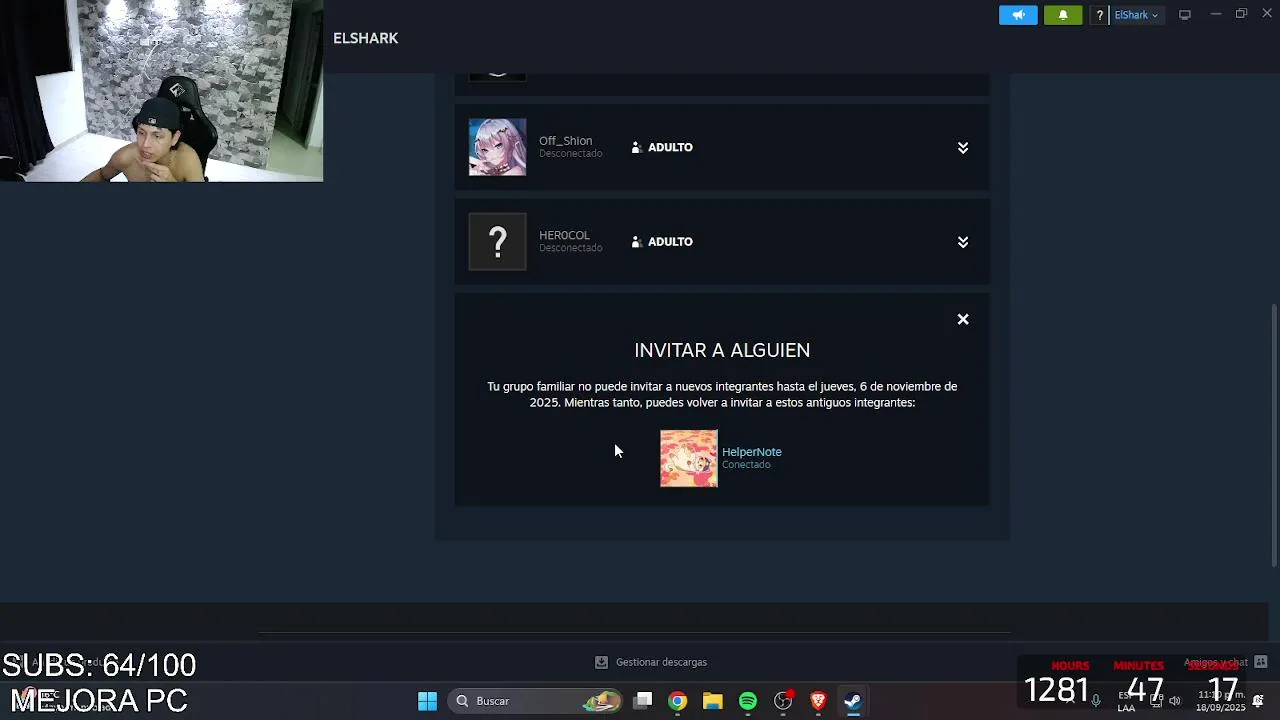
Task: Click the HEROCOL username
Action: (564, 235)
